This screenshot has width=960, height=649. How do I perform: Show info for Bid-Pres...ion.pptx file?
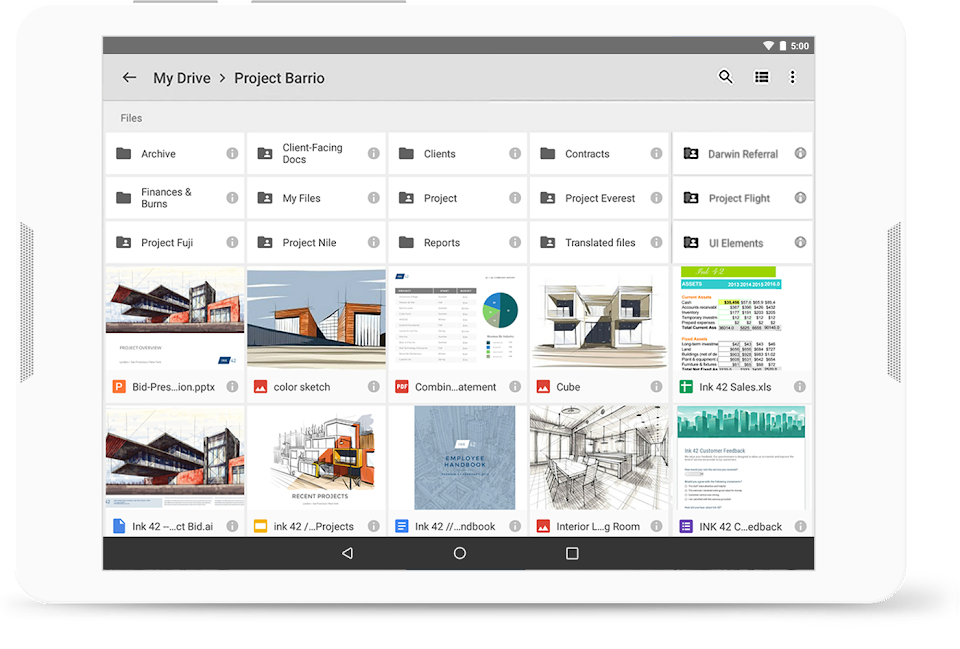pyautogui.click(x=232, y=387)
